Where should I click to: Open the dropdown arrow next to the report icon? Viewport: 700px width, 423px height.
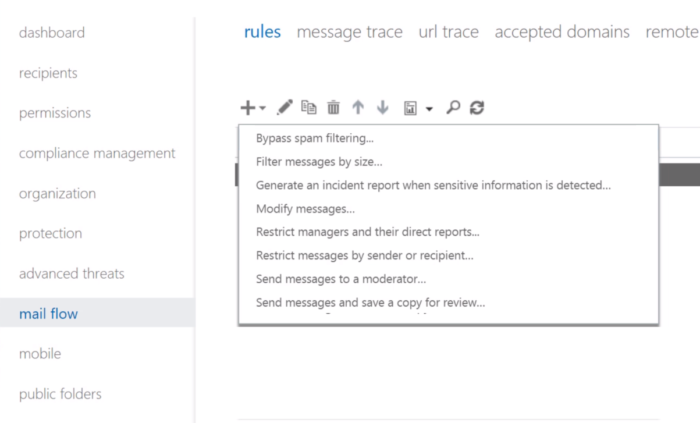429,108
